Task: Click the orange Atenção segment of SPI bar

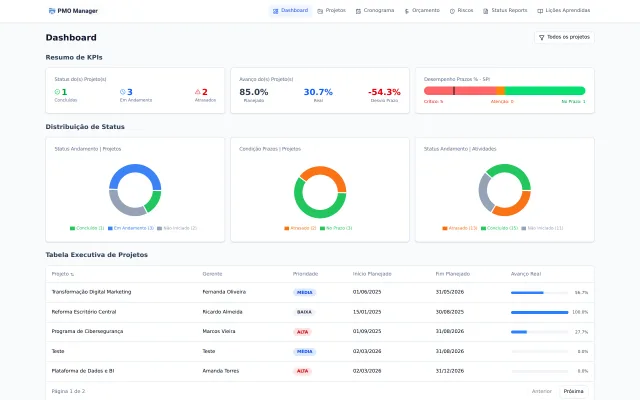Action: click(x=500, y=91)
